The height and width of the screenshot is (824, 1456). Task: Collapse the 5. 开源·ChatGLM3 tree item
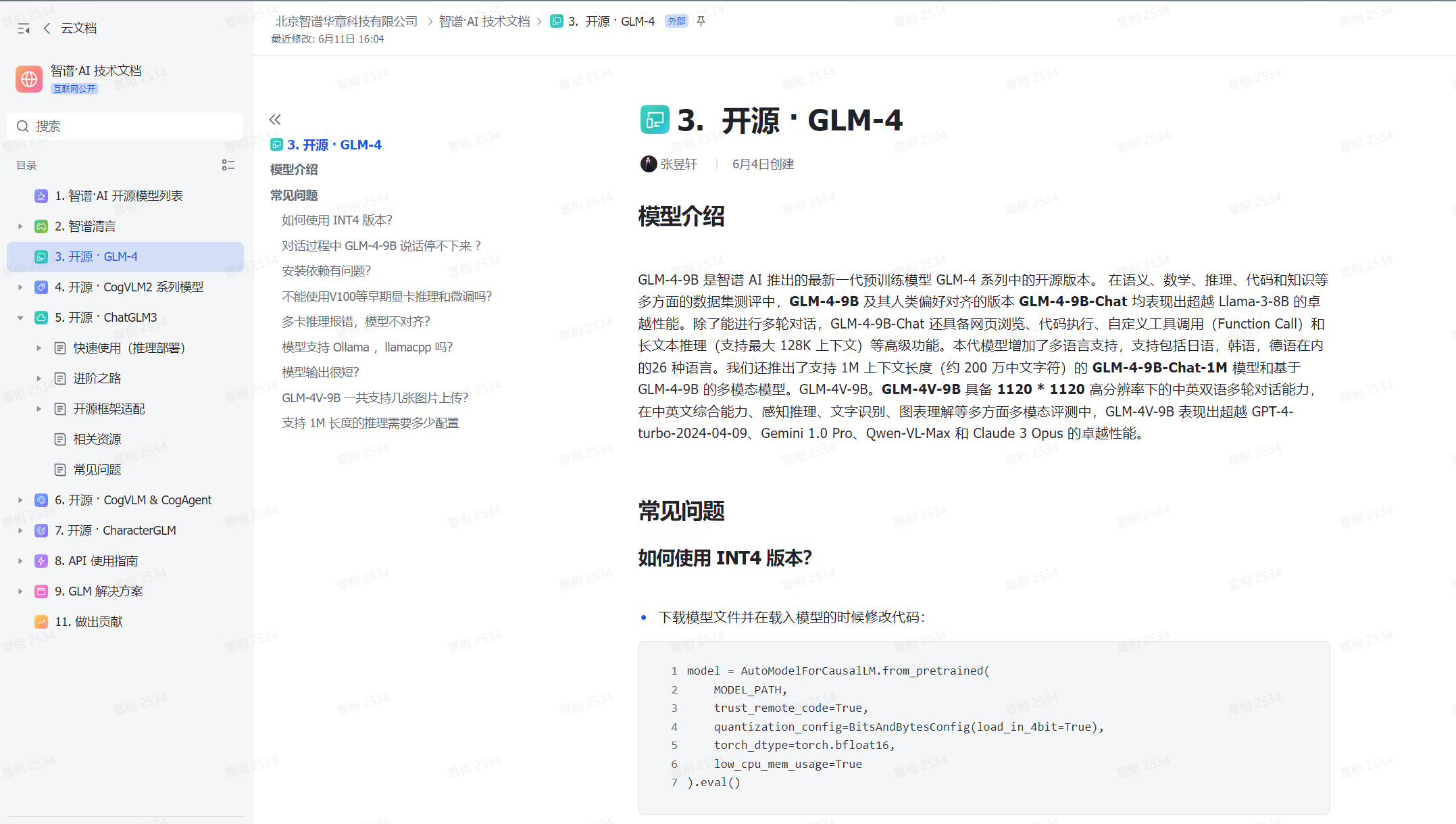pyautogui.click(x=20, y=317)
